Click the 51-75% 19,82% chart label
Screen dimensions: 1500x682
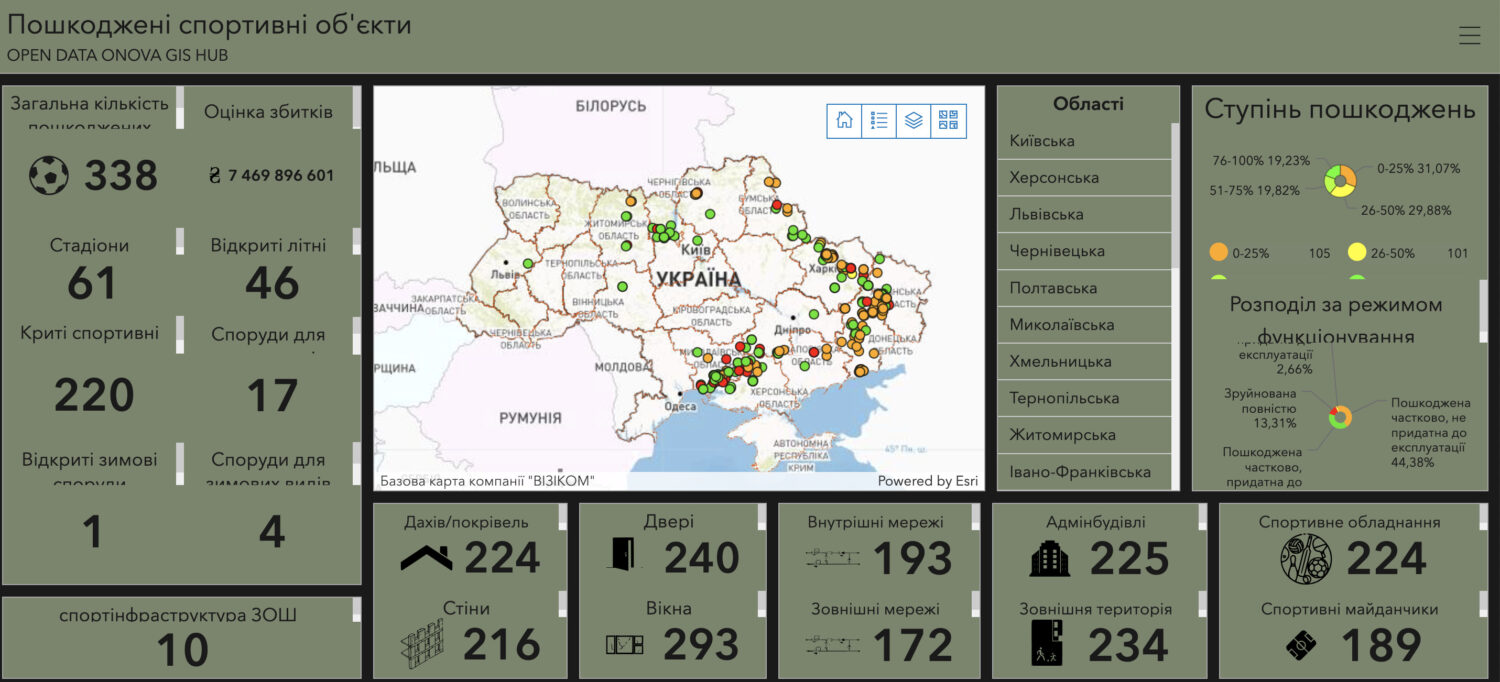[x=1255, y=191]
